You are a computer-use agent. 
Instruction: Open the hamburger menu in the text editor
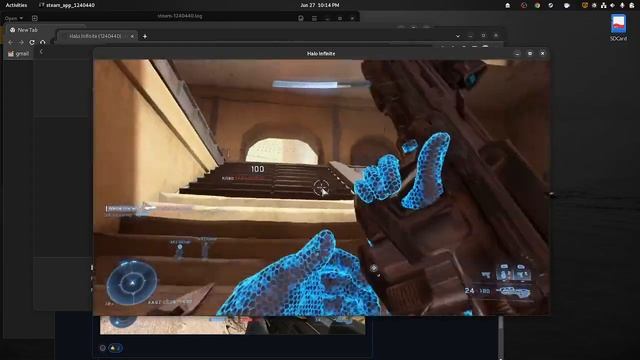314,18
